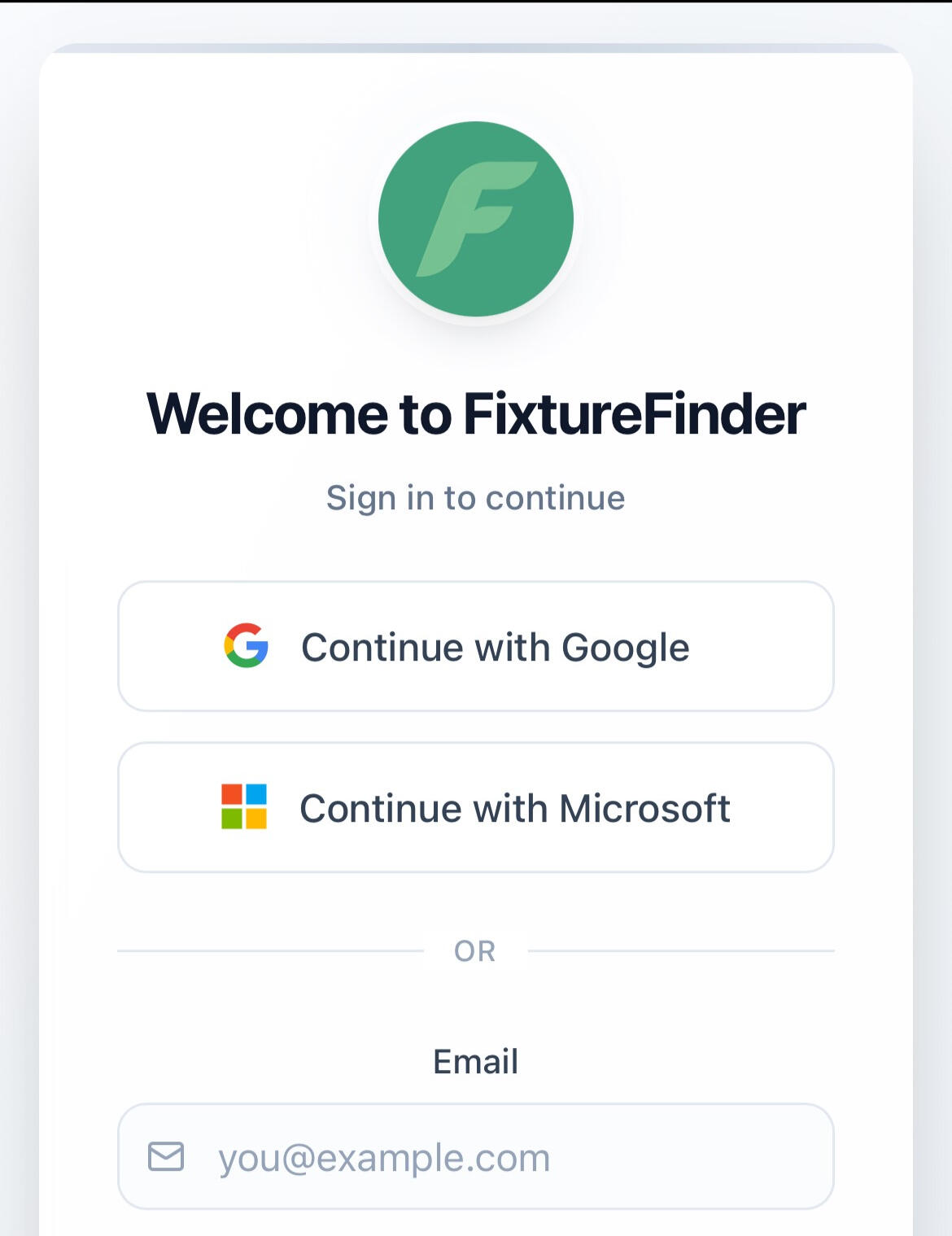Click the "OR" divider text
The height and width of the screenshot is (1236, 952).
(475, 950)
